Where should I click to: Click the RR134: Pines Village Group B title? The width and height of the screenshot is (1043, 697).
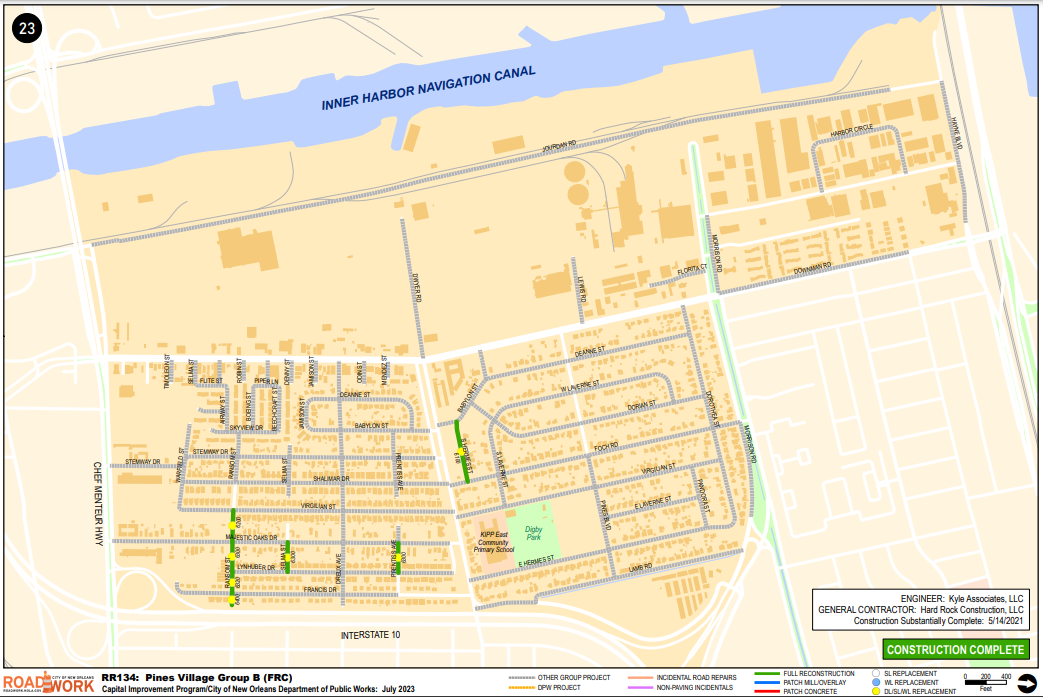[x=197, y=678]
